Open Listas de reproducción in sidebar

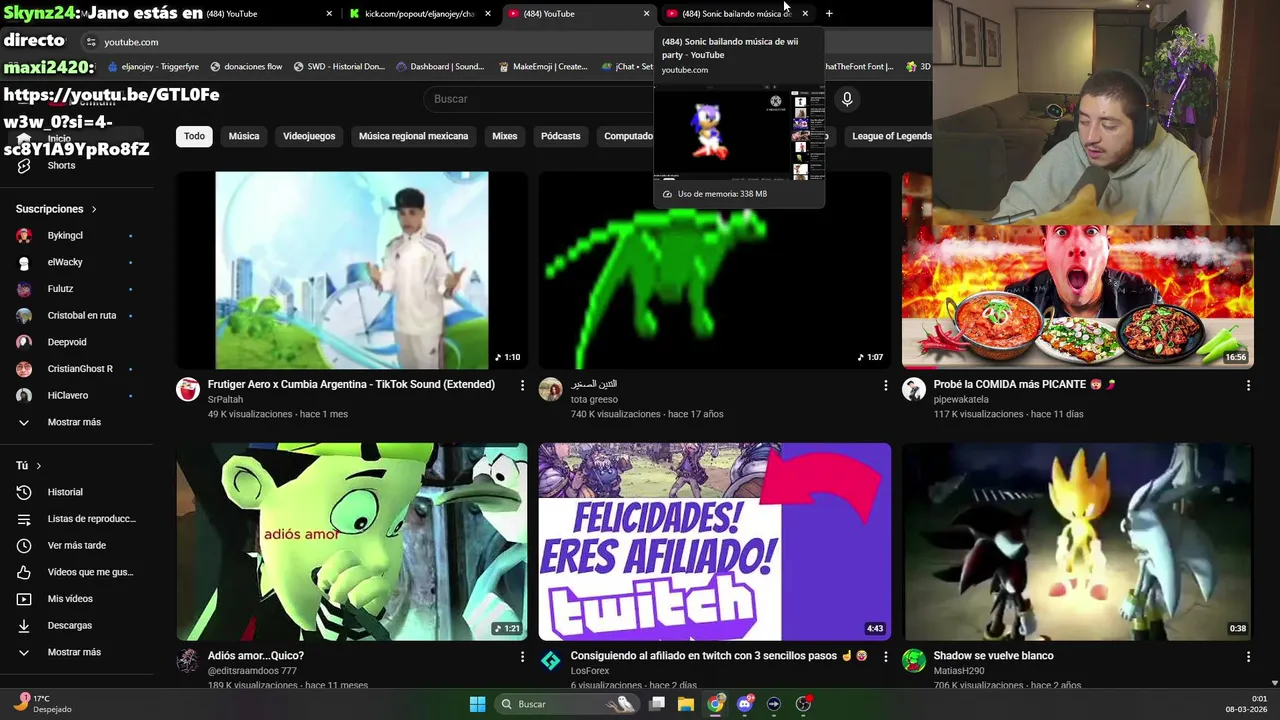[76, 519]
